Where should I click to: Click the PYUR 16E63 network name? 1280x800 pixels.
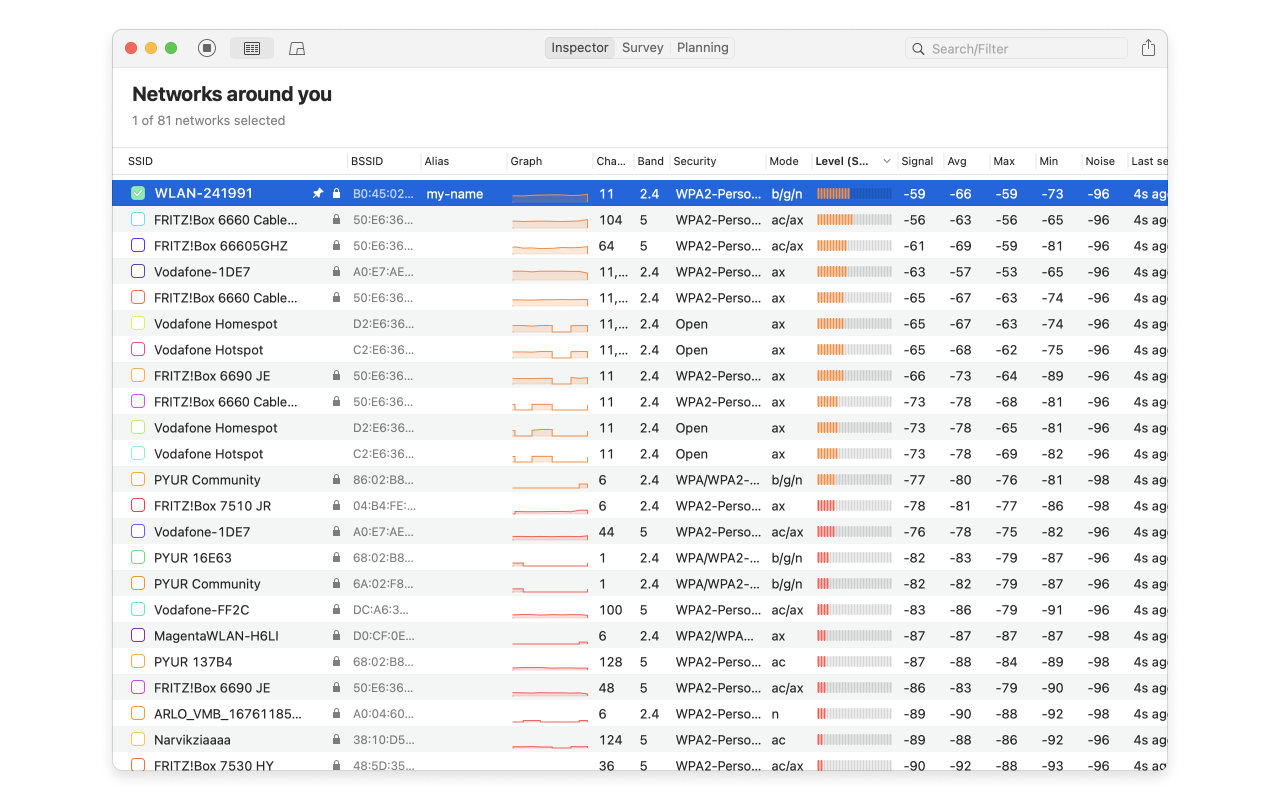tap(193, 557)
